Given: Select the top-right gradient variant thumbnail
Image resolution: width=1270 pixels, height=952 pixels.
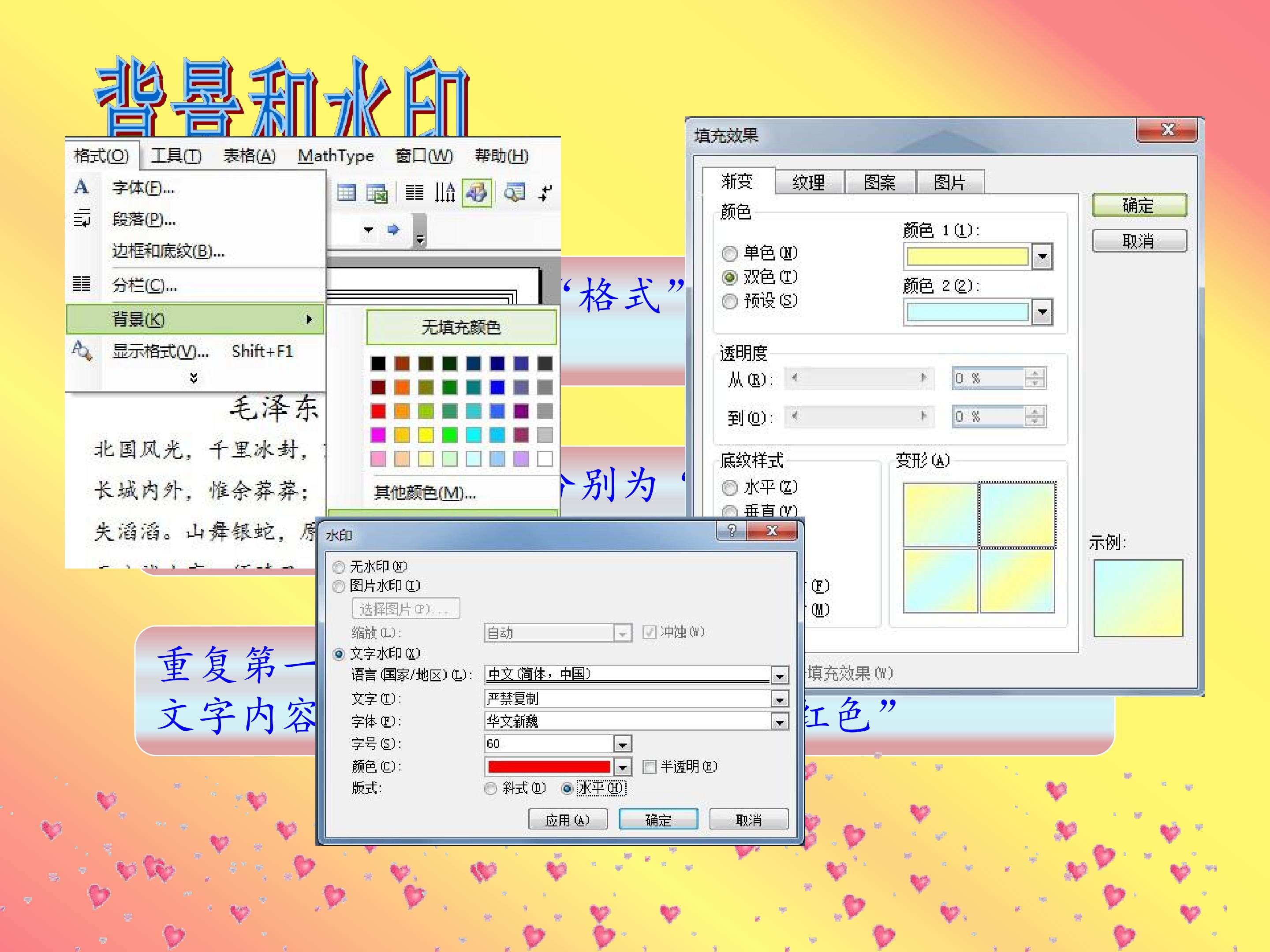Looking at the screenshot, I should click(1017, 515).
